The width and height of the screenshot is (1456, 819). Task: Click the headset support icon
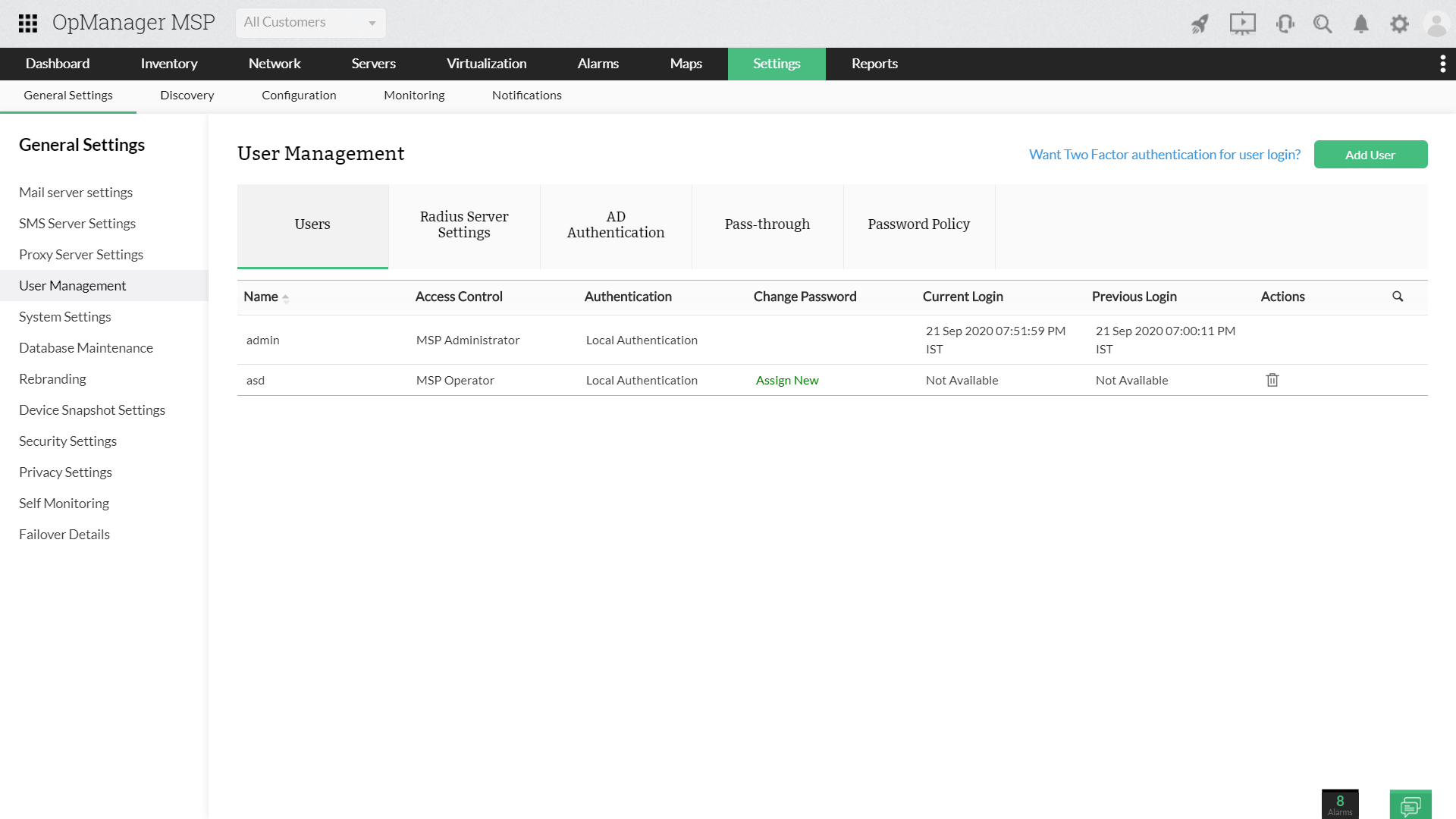1285,24
